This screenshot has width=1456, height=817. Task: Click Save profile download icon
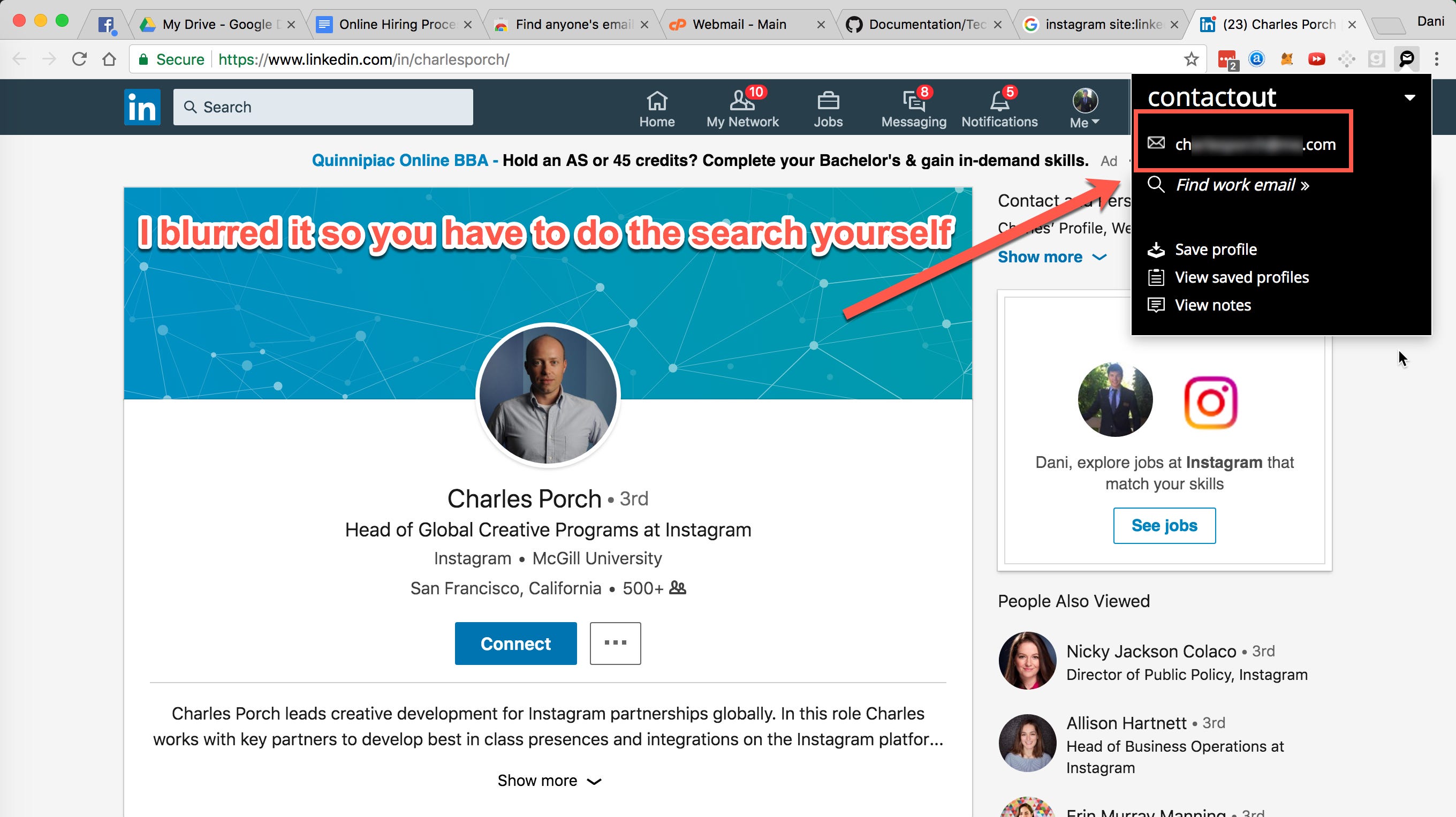1156,249
